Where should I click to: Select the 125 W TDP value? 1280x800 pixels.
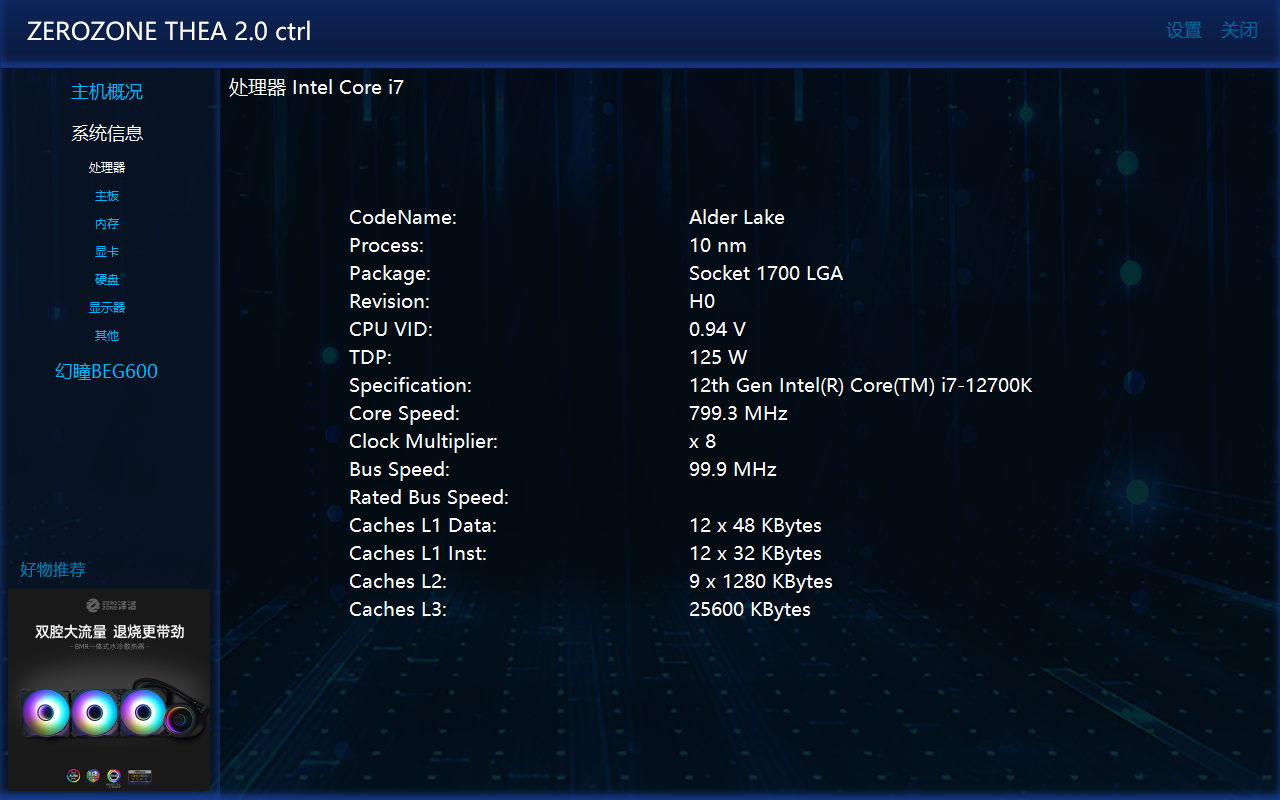pyautogui.click(x=718, y=357)
